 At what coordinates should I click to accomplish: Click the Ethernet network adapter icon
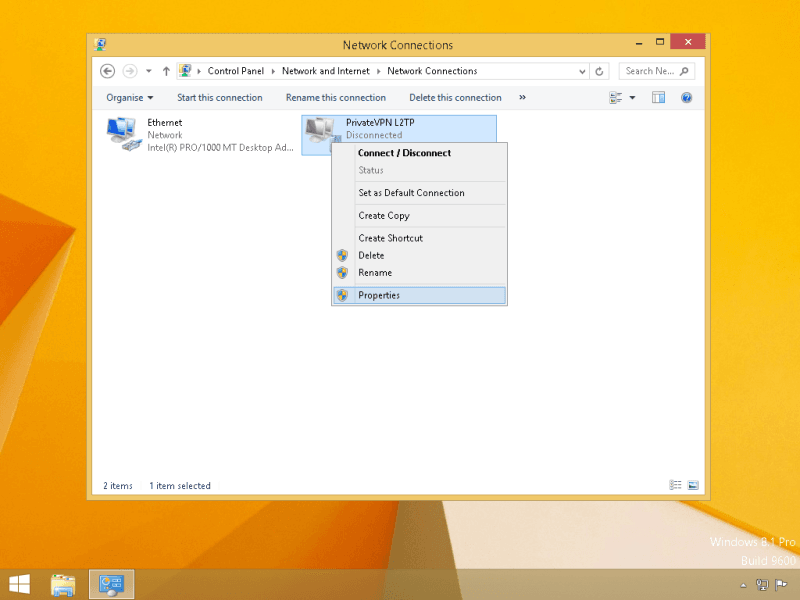point(122,133)
